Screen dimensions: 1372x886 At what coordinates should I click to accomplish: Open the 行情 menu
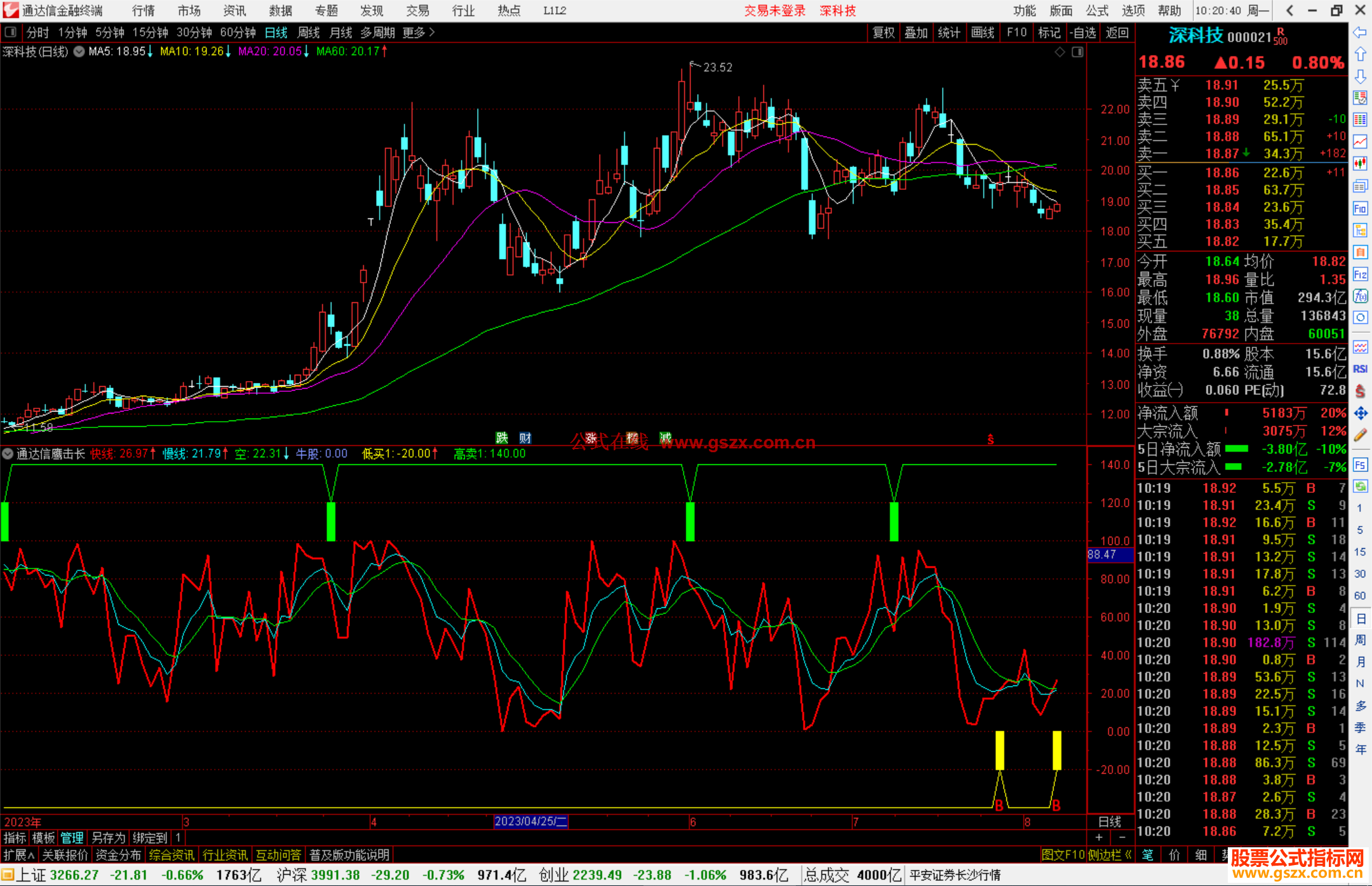(143, 10)
